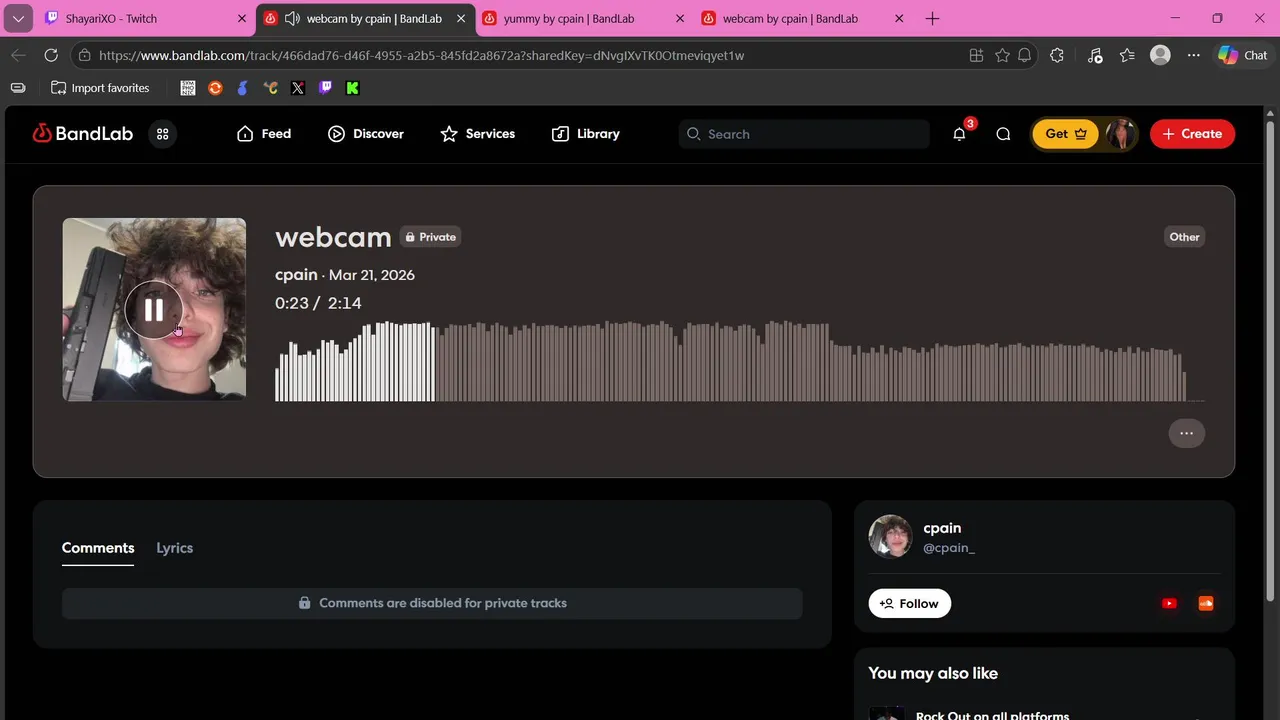Viewport: 1280px width, 720px height.
Task: Open cpain's sidebar profile picture
Action: pyautogui.click(x=890, y=537)
